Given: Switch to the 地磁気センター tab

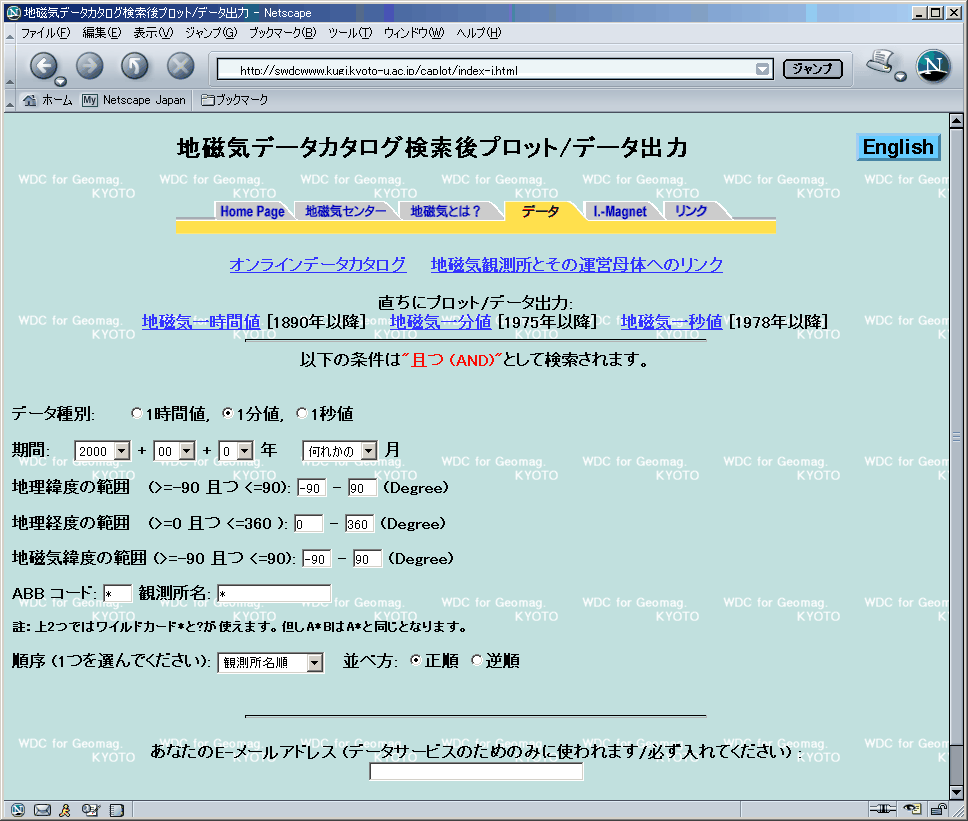Looking at the screenshot, I should 346,211.
